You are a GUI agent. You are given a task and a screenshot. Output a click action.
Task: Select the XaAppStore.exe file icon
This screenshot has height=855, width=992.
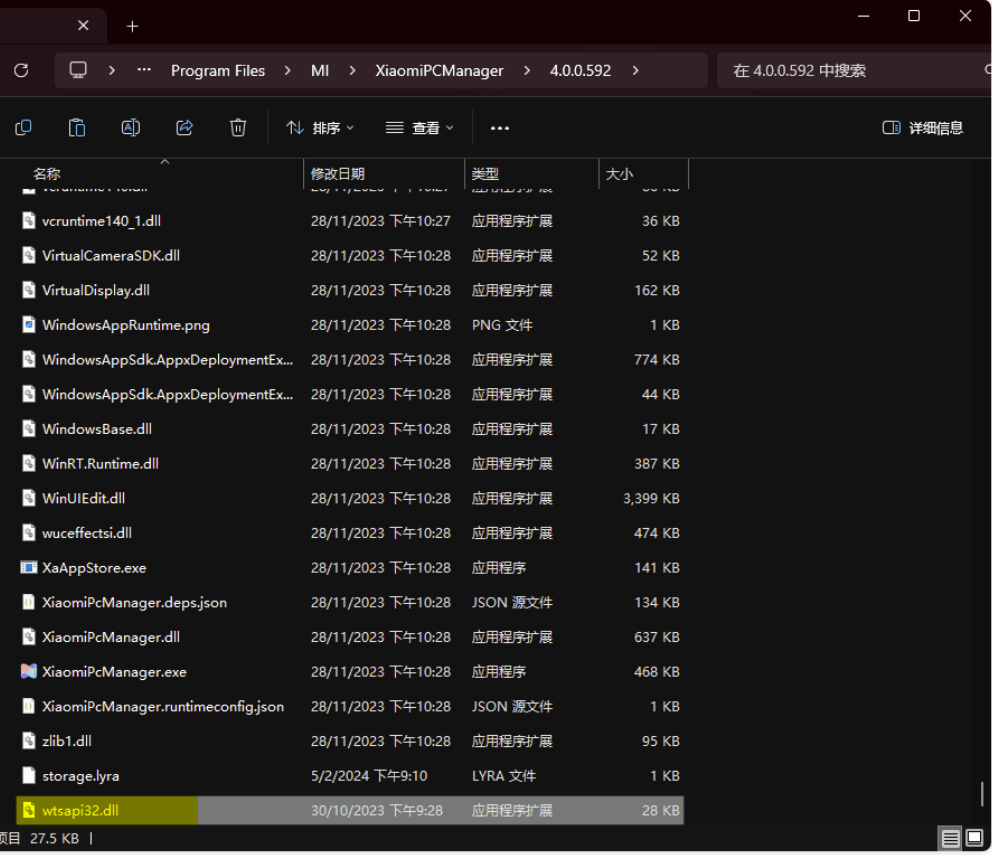[x=29, y=568]
